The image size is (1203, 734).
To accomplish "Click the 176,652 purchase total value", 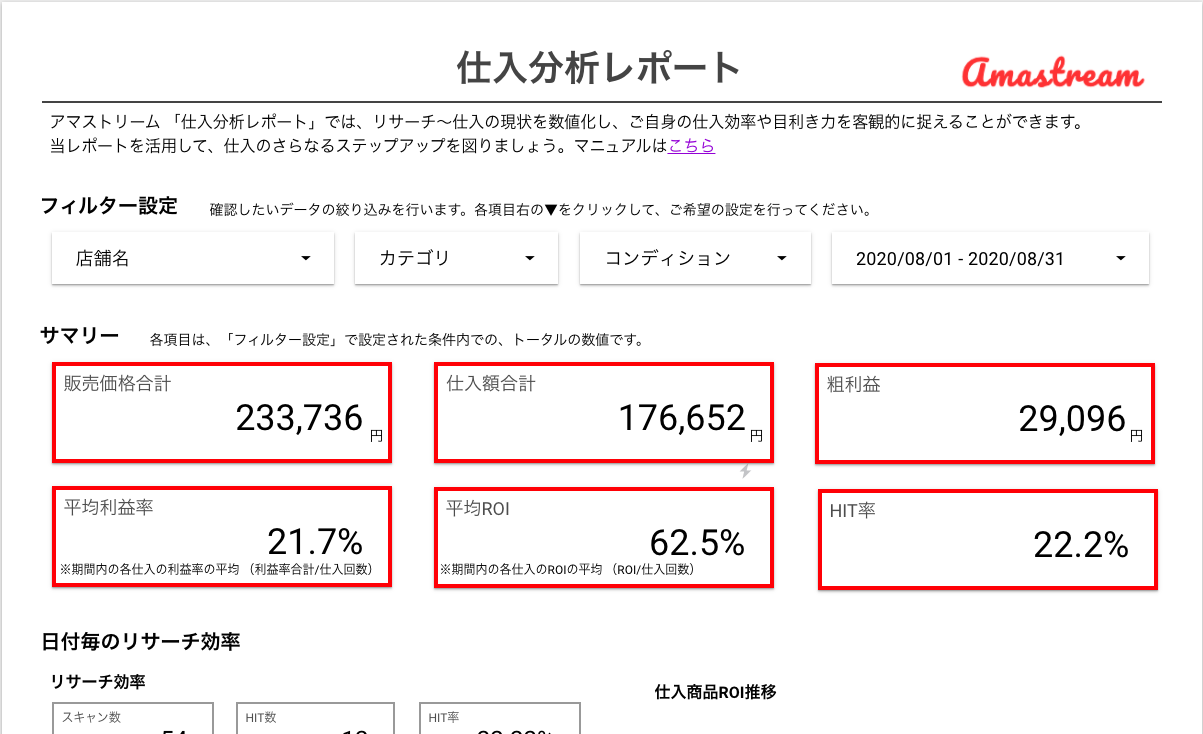I will click(682, 418).
